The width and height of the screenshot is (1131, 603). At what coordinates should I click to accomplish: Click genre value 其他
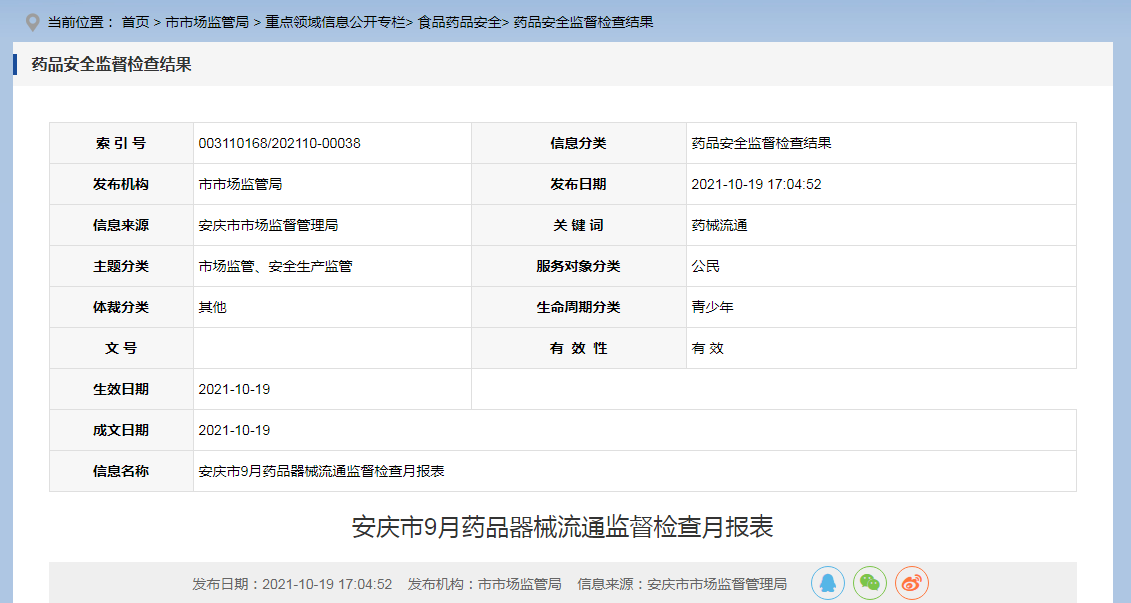click(212, 308)
